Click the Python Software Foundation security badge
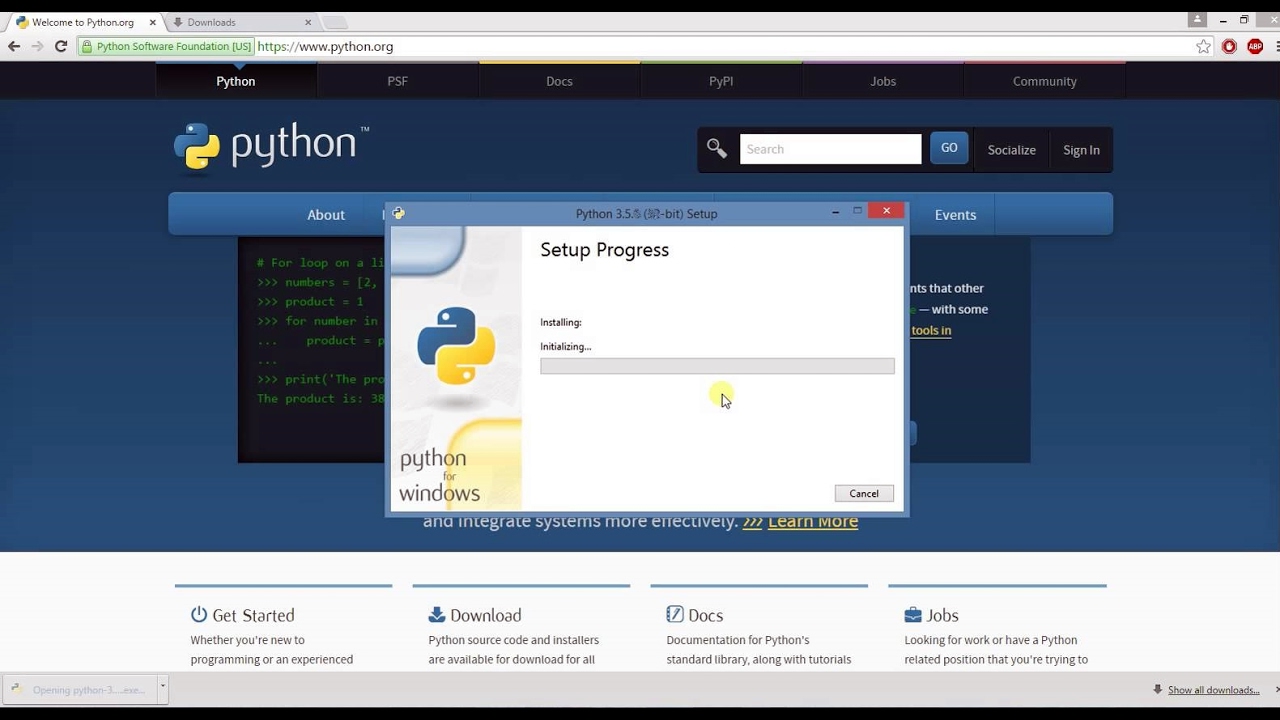Image resolution: width=1280 pixels, height=720 pixels. [166, 46]
